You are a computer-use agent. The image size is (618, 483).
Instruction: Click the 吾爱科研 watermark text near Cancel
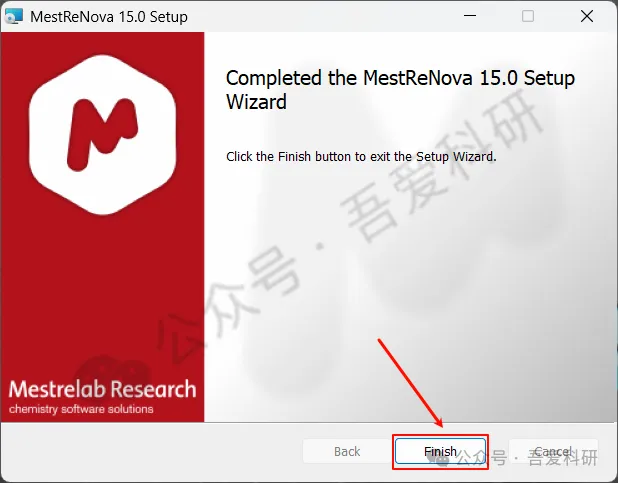pyautogui.click(x=563, y=458)
